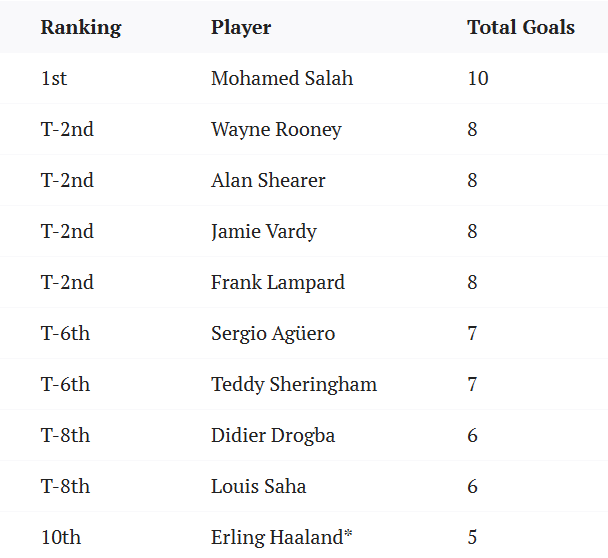Click Mohamed Salah's total of 10 goals
608x558 pixels.
click(477, 78)
